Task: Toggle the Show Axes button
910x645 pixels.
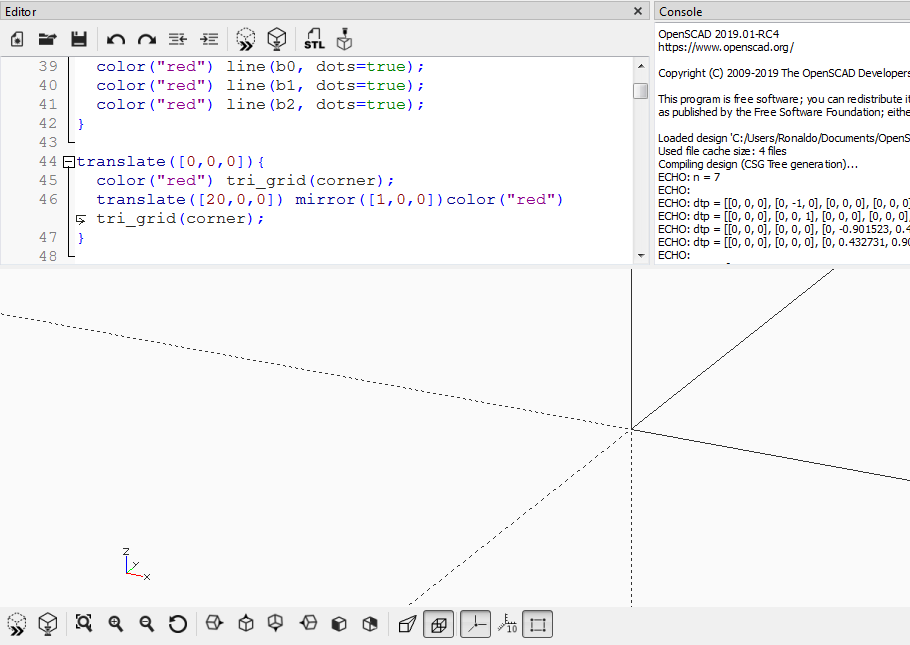Action: 475,624
